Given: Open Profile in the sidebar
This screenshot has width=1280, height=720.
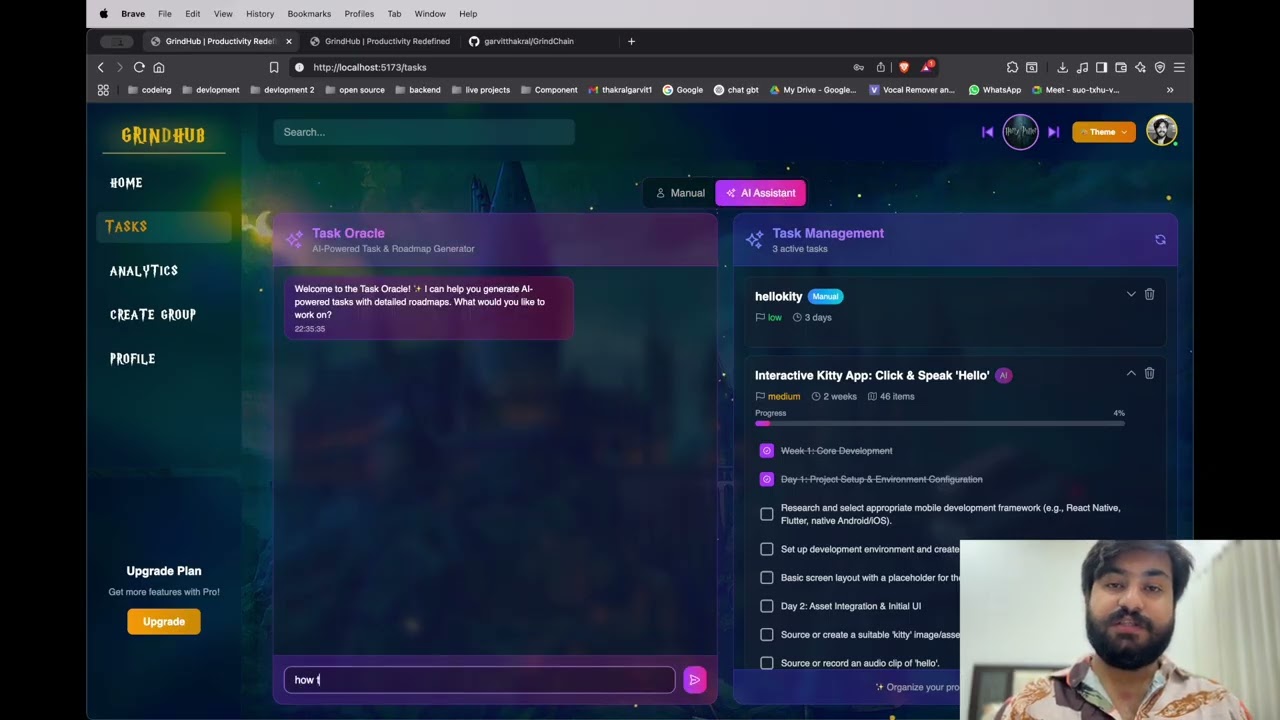Looking at the screenshot, I should [133, 358].
